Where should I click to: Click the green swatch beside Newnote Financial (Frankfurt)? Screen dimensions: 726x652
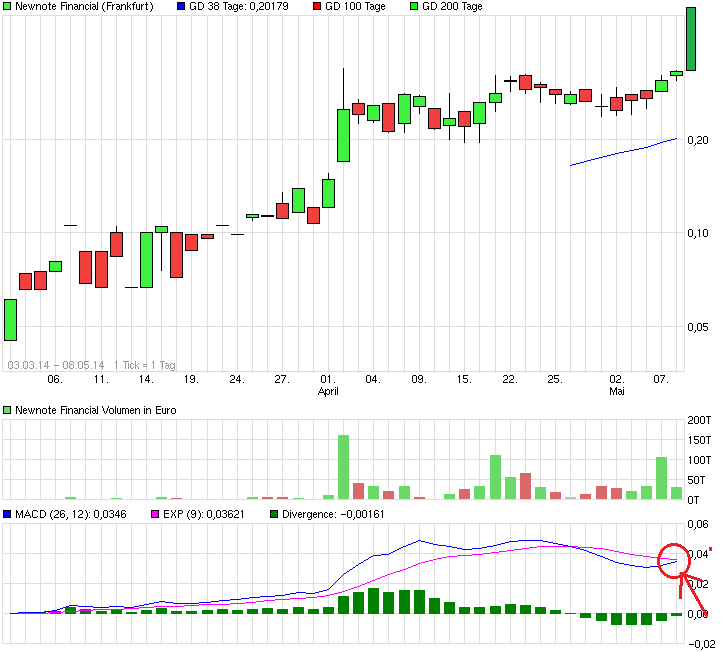click(8, 7)
